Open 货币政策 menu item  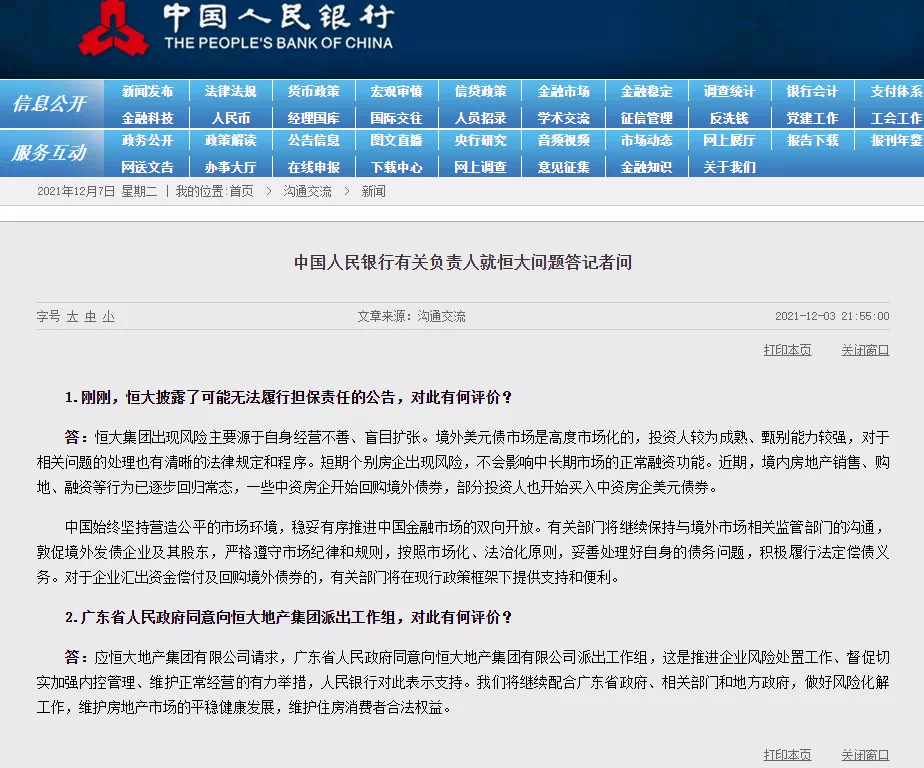click(x=314, y=91)
